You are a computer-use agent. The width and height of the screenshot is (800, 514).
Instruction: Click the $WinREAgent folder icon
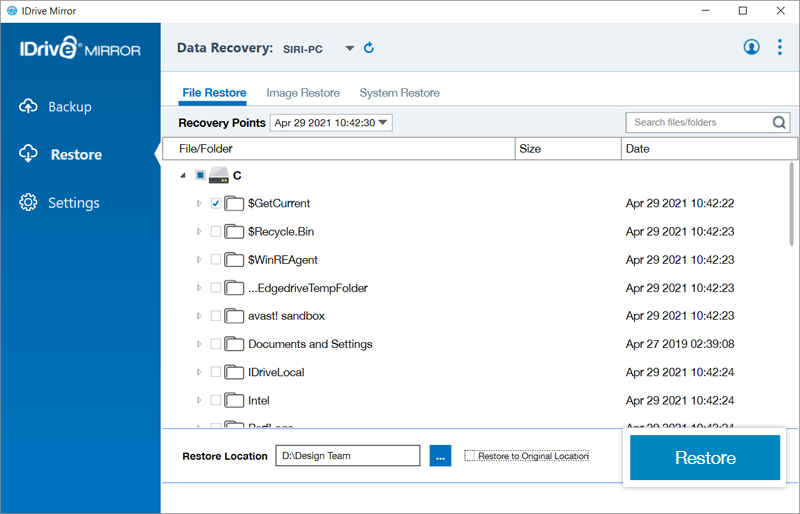pos(234,260)
